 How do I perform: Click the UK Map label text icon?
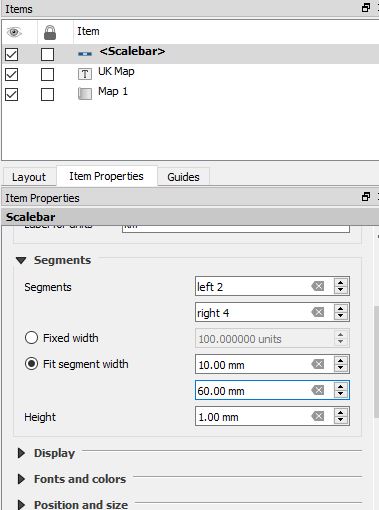(85, 74)
